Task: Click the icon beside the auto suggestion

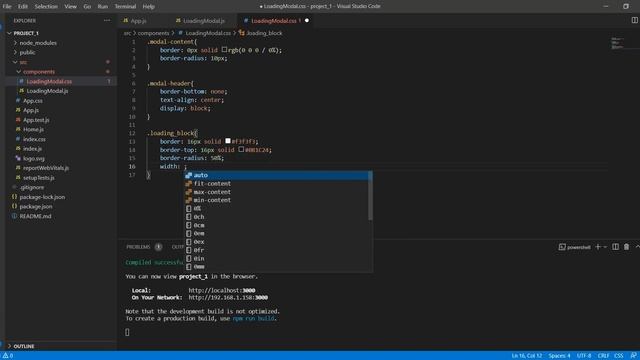Action: pyautogui.click(x=189, y=175)
